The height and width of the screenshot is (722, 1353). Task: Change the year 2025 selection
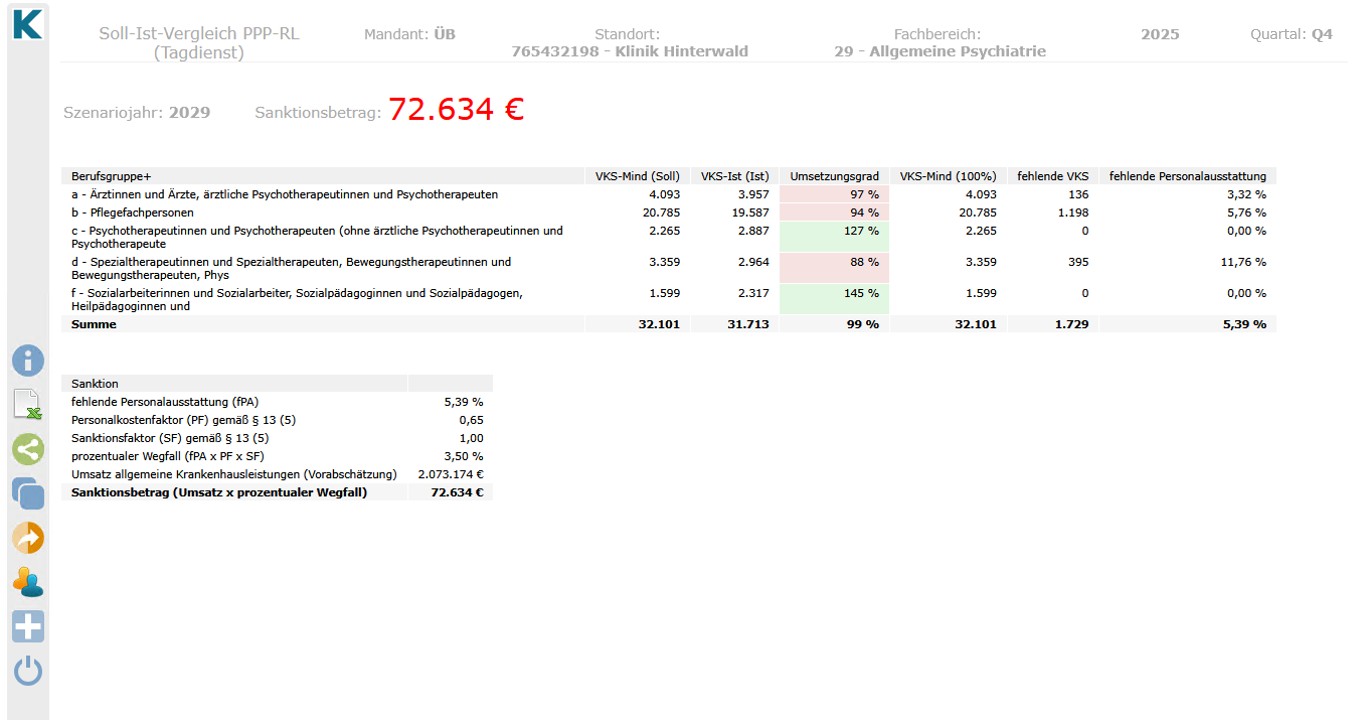click(x=1159, y=34)
